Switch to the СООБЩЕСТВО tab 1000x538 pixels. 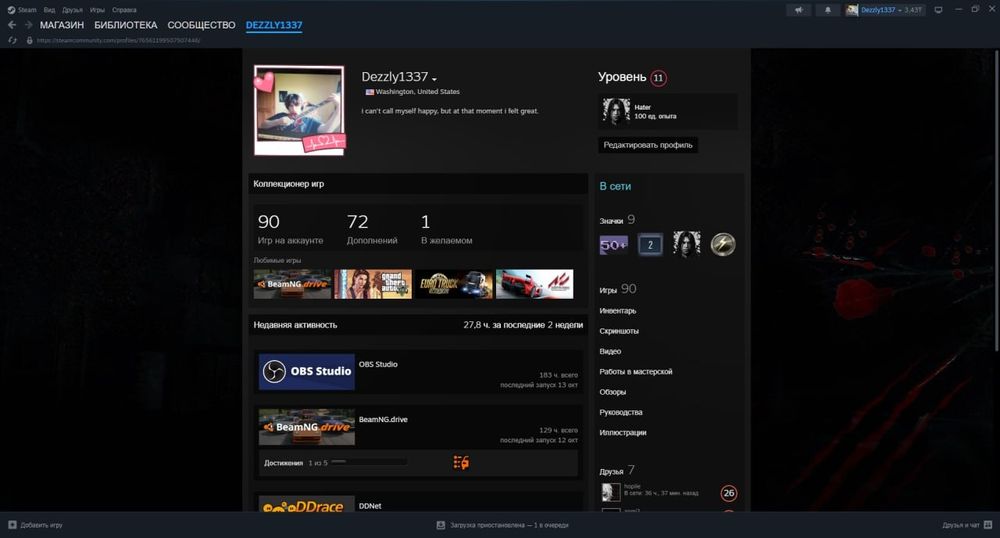202,25
